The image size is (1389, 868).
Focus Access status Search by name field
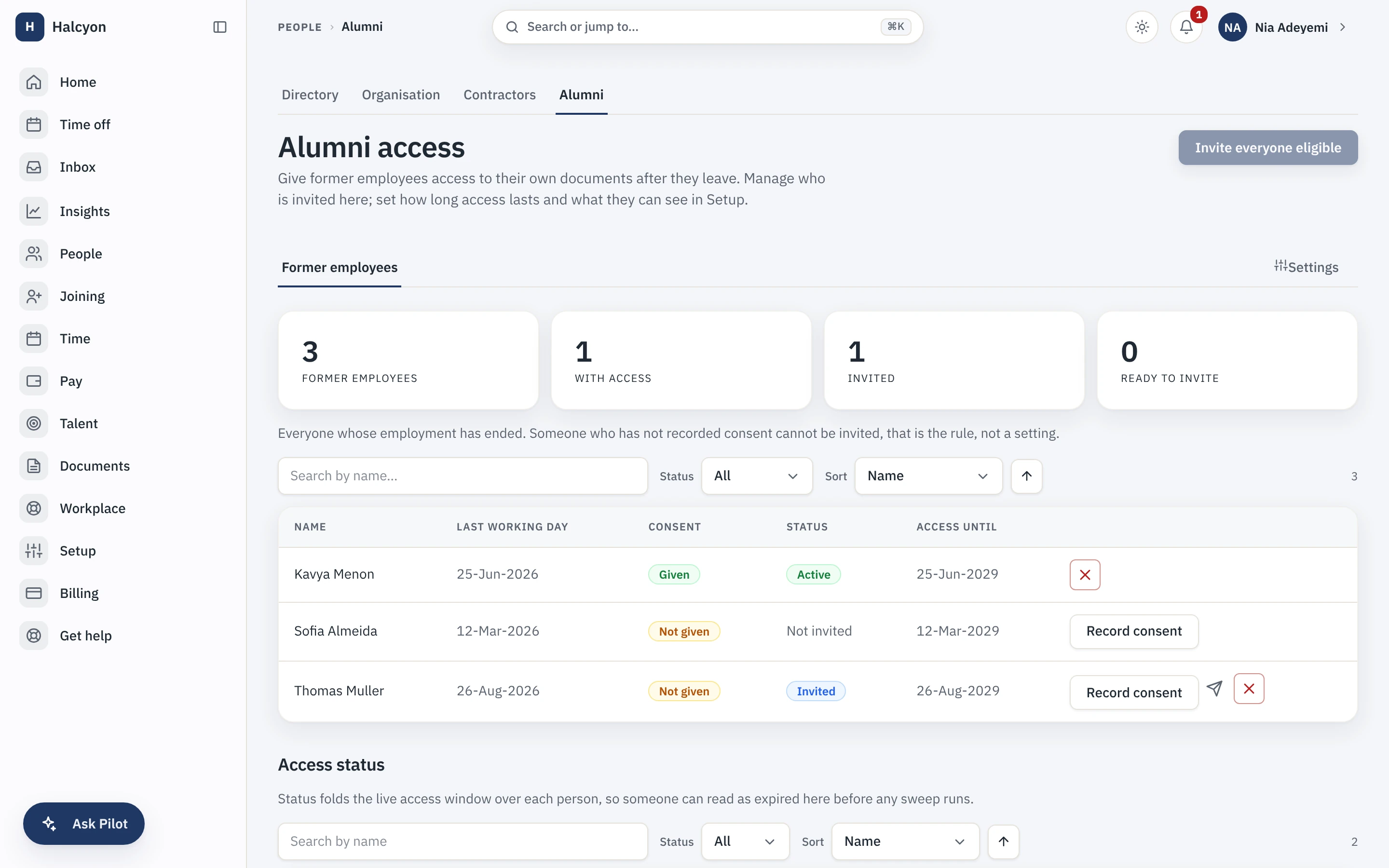[x=463, y=841]
